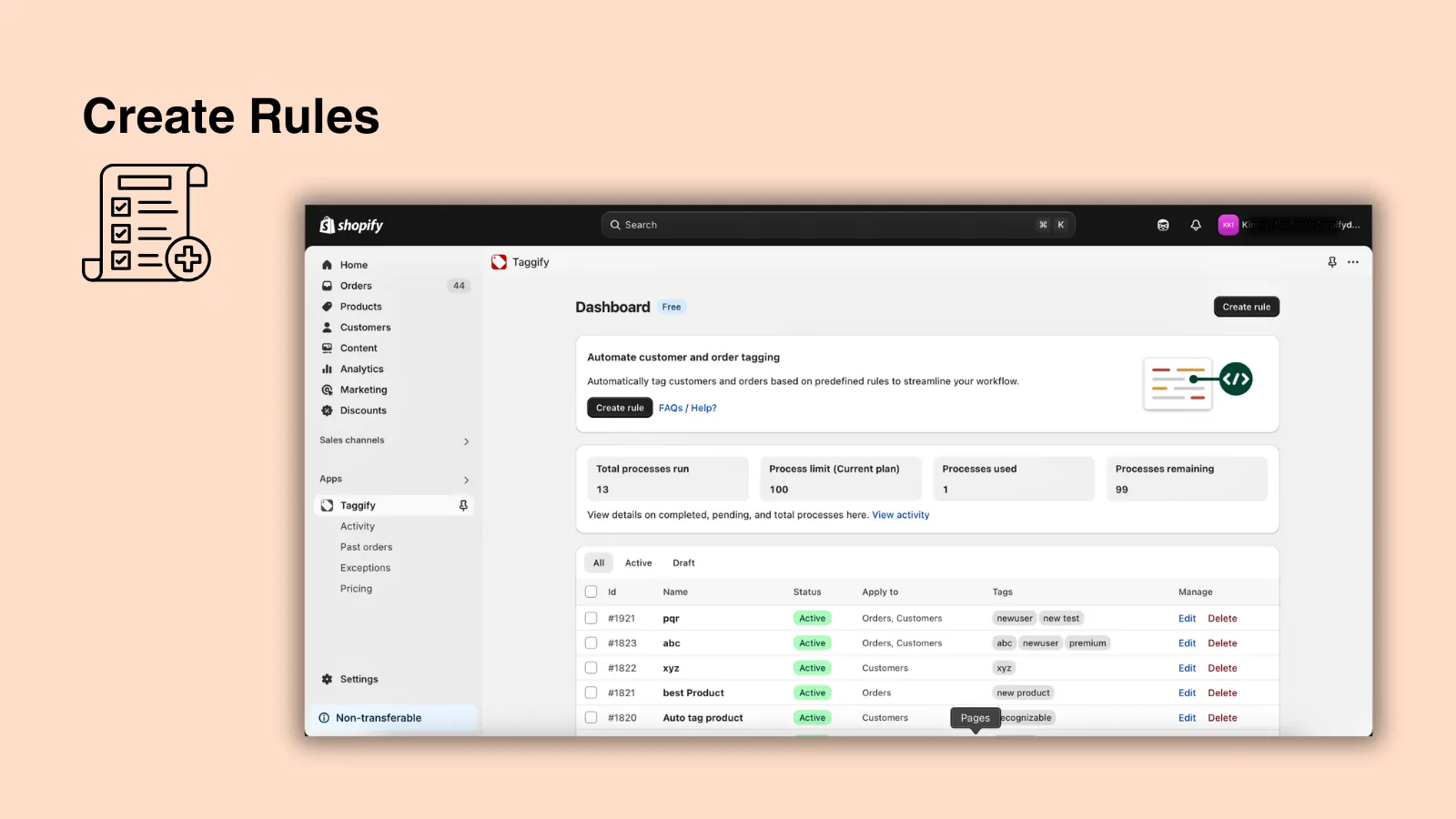Click the Analytics bar chart icon
The width and height of the screenshot is (1456, 819).
pyautogui.click(x=327, y=369)
